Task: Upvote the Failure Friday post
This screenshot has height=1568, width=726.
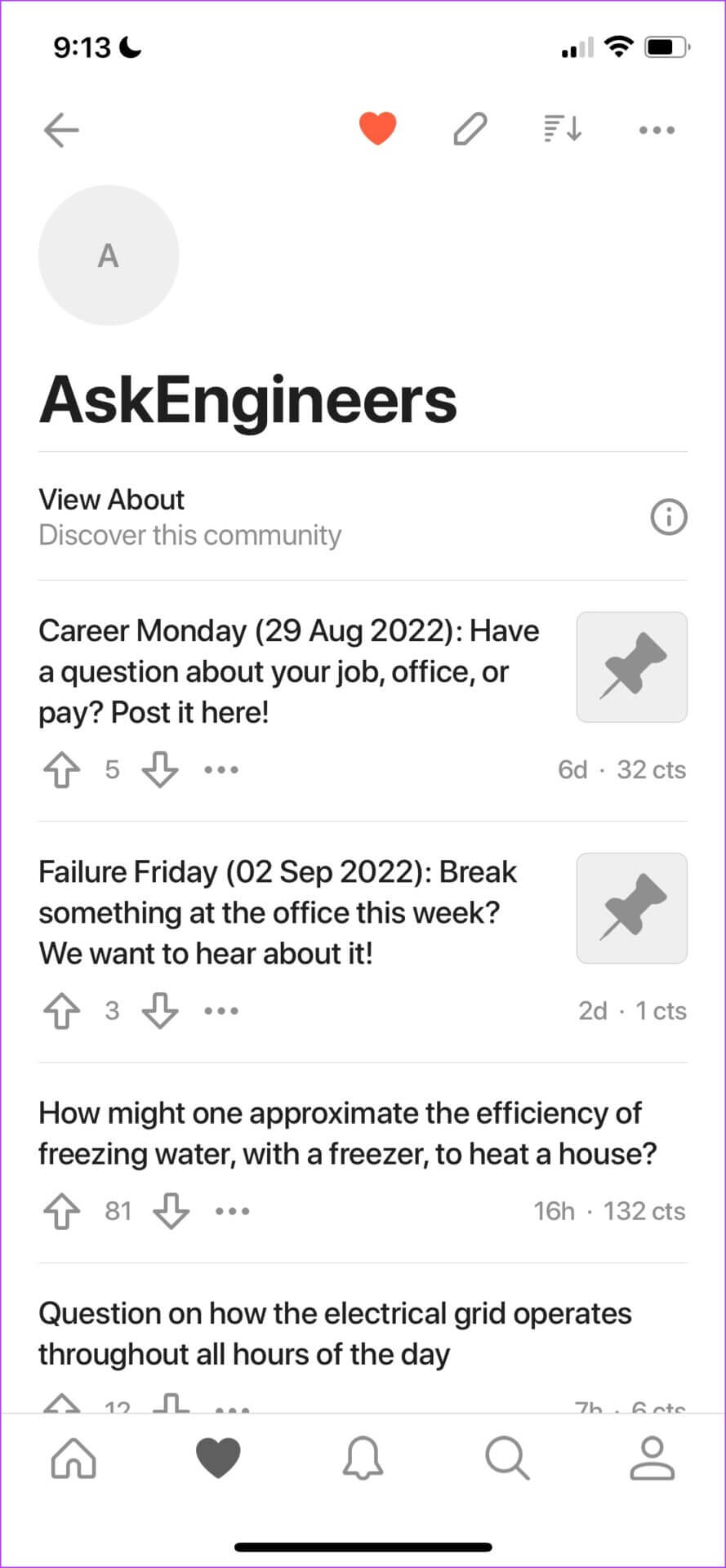Action: click(62, 1011)
